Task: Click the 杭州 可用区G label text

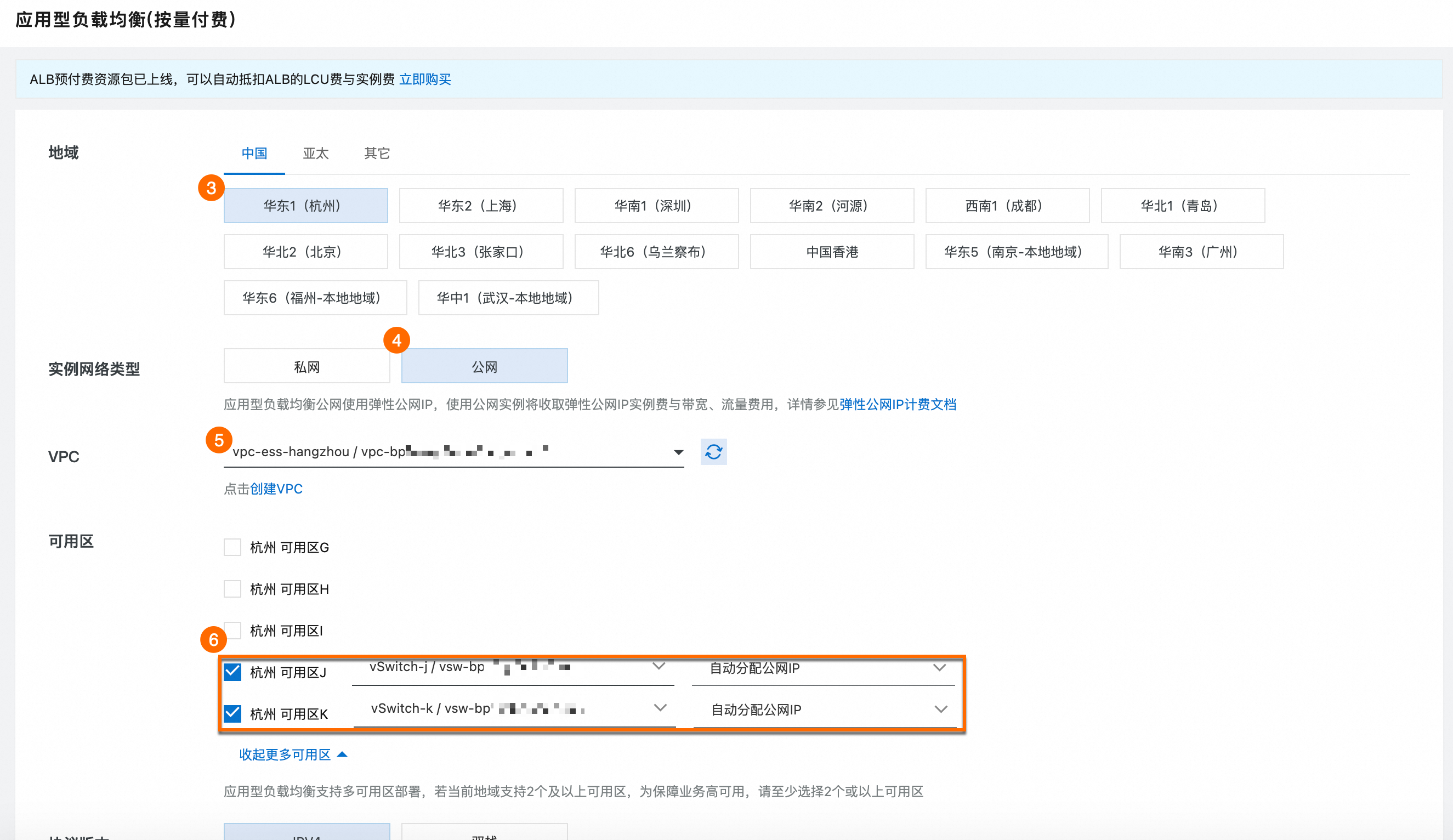Action: (x=290, y=547)
